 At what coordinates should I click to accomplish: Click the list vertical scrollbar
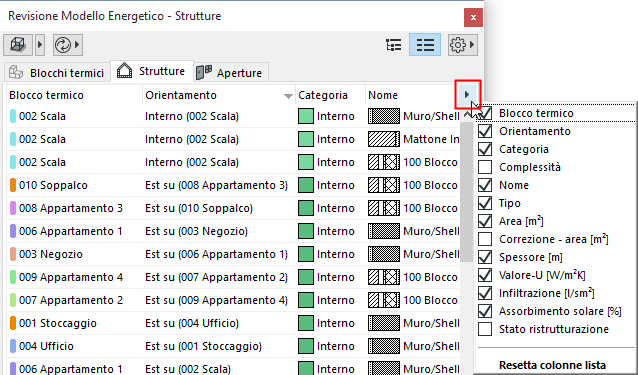point(466,191)
